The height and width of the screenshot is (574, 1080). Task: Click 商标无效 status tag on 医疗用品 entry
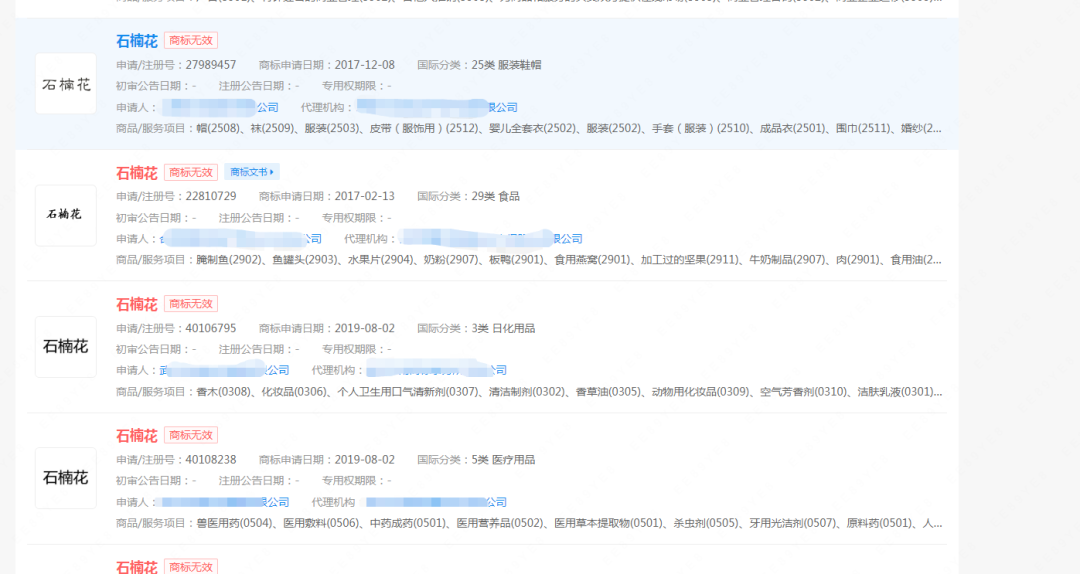coord(191,435)
